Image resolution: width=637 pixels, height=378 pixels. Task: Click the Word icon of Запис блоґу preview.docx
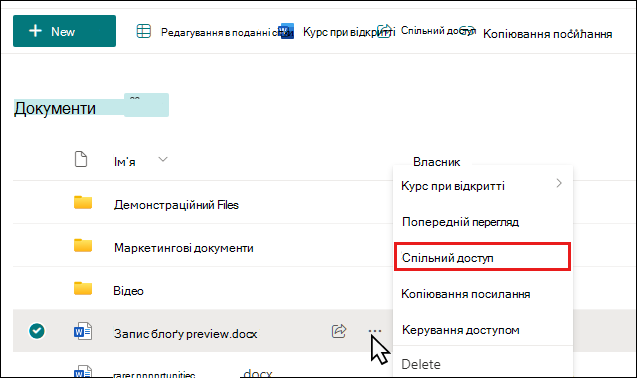pos(83,331)
